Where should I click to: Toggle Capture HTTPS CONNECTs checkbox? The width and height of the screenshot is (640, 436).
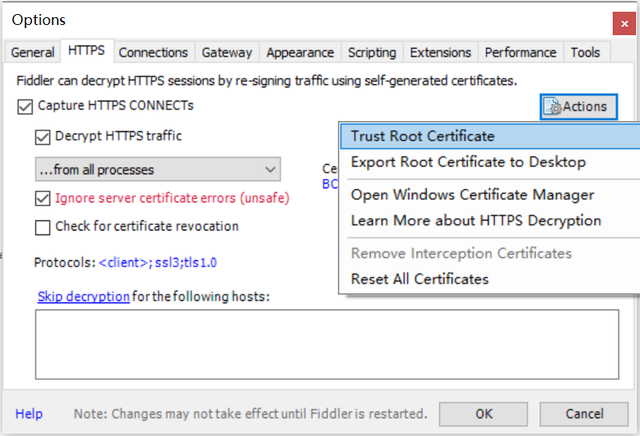click(25, 107)
